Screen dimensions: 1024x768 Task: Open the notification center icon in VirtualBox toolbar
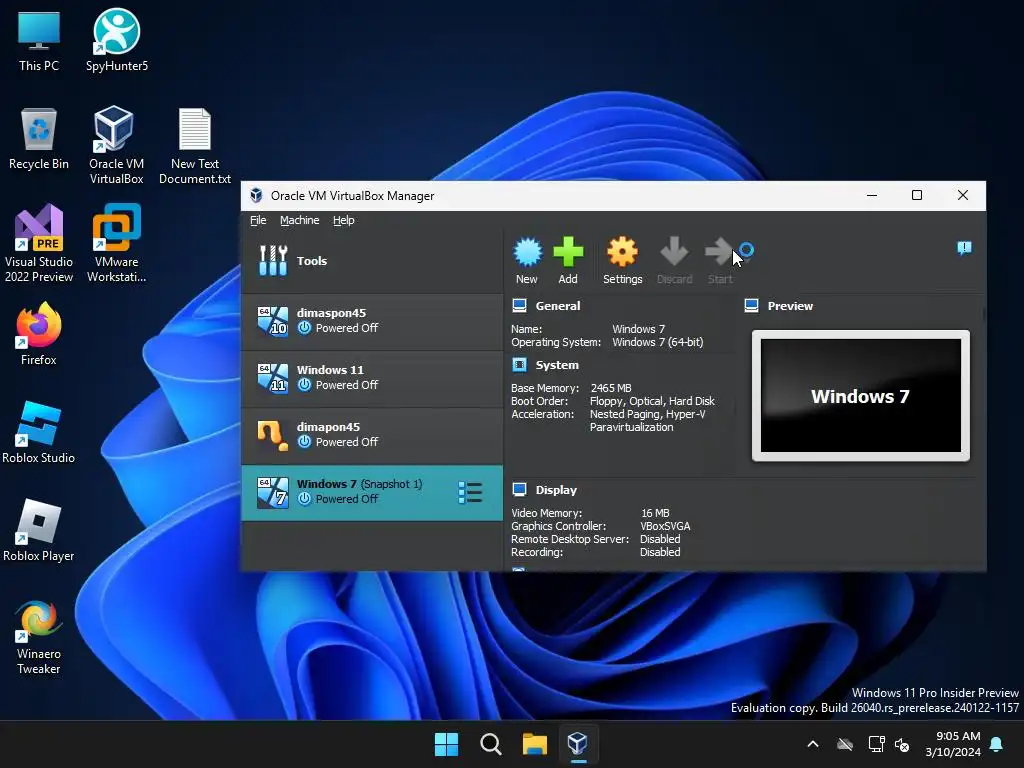[964, 248]
